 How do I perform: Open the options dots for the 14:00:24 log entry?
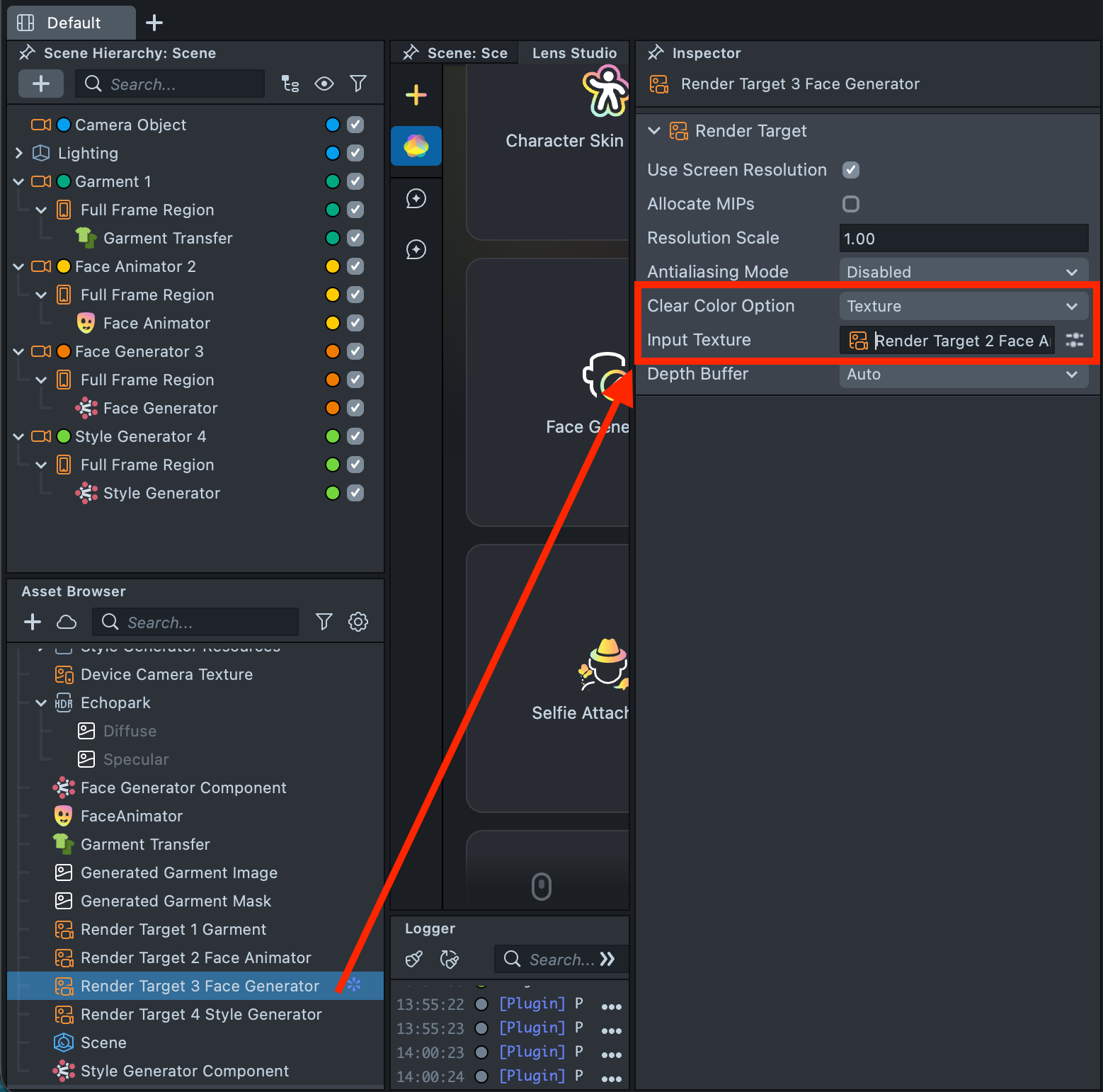(612, 1078)
